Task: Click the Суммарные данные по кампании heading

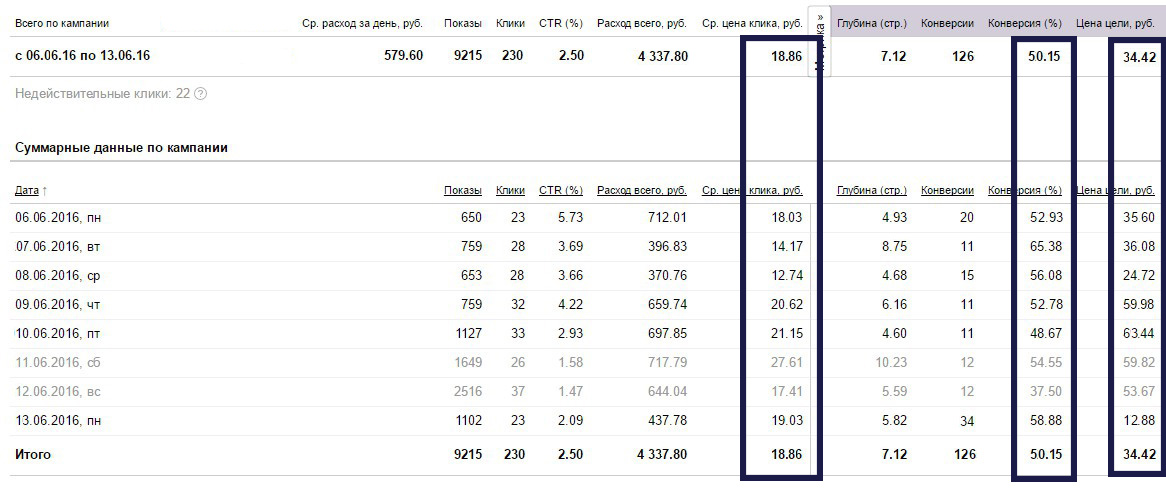Action: point(121,148)
